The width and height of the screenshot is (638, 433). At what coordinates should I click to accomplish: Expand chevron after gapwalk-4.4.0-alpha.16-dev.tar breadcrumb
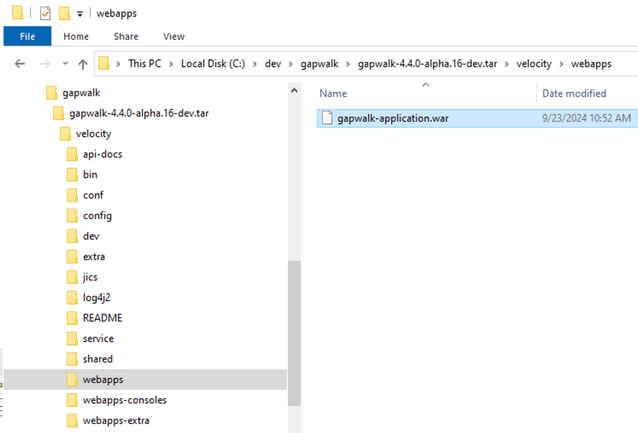507,64
